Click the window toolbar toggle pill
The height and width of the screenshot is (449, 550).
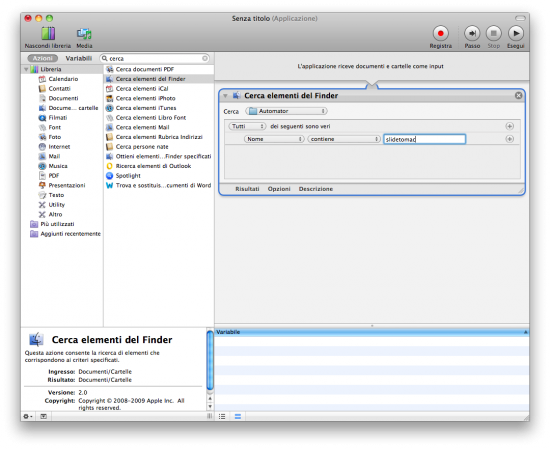coord(520,18)
